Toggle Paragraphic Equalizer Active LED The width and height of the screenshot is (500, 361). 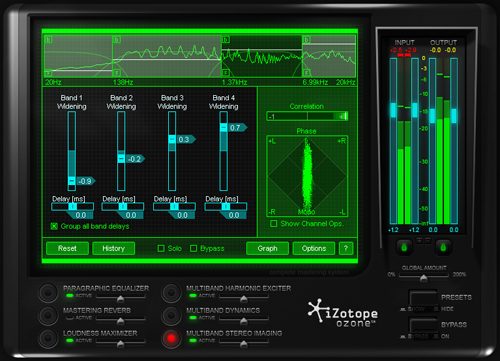[x=70, y=295]
